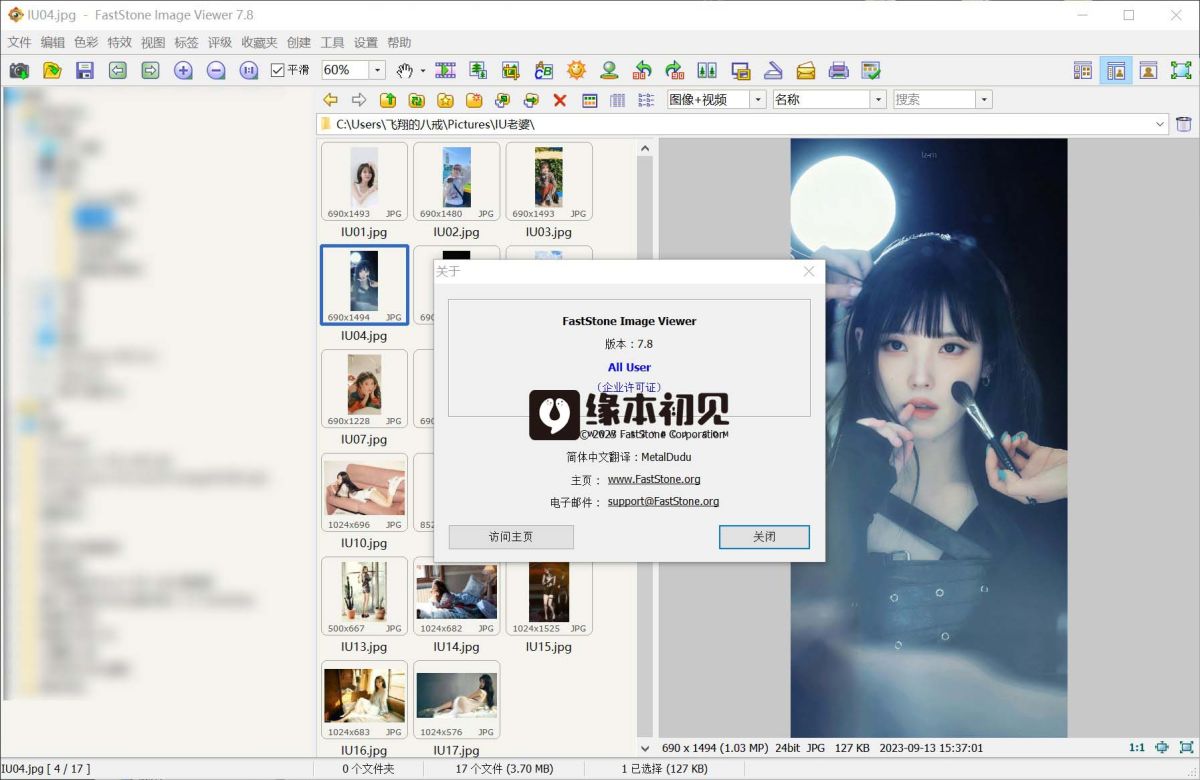Click the camera import photos icon
The image size is (1200, 780).
(x=19, y=71)
